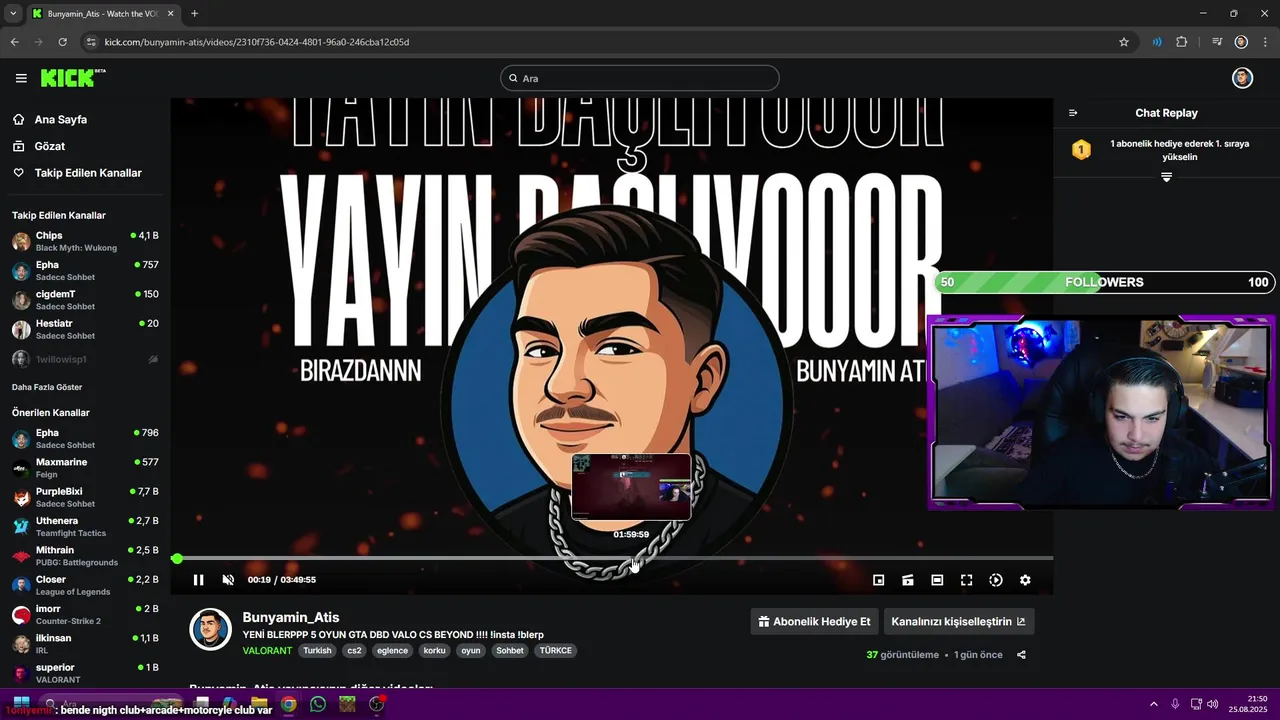
Task: Open Ana Sayfa in the sidebar
Action: [61, 119]
